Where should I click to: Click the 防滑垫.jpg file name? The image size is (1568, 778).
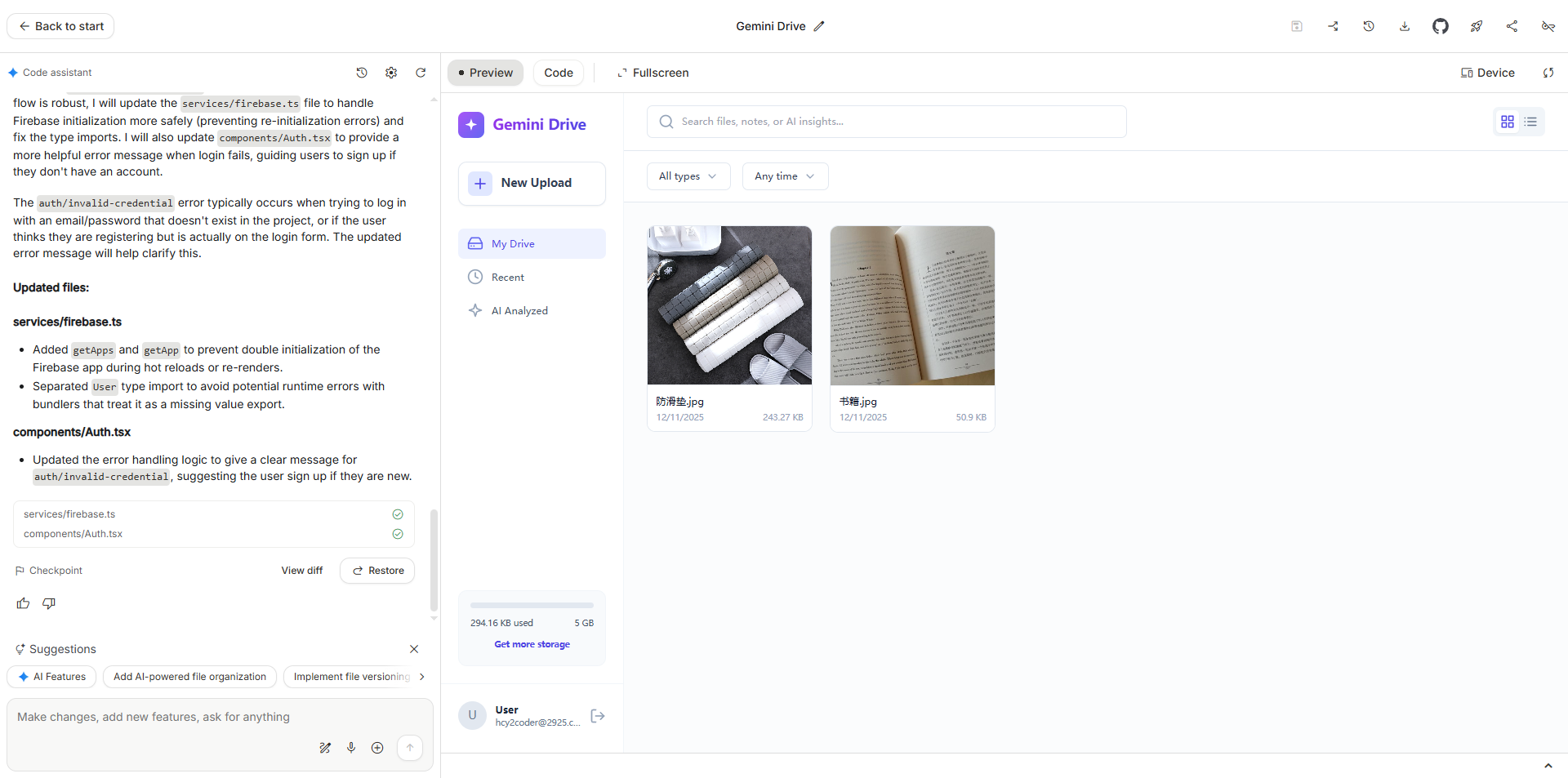click(680, 402)
